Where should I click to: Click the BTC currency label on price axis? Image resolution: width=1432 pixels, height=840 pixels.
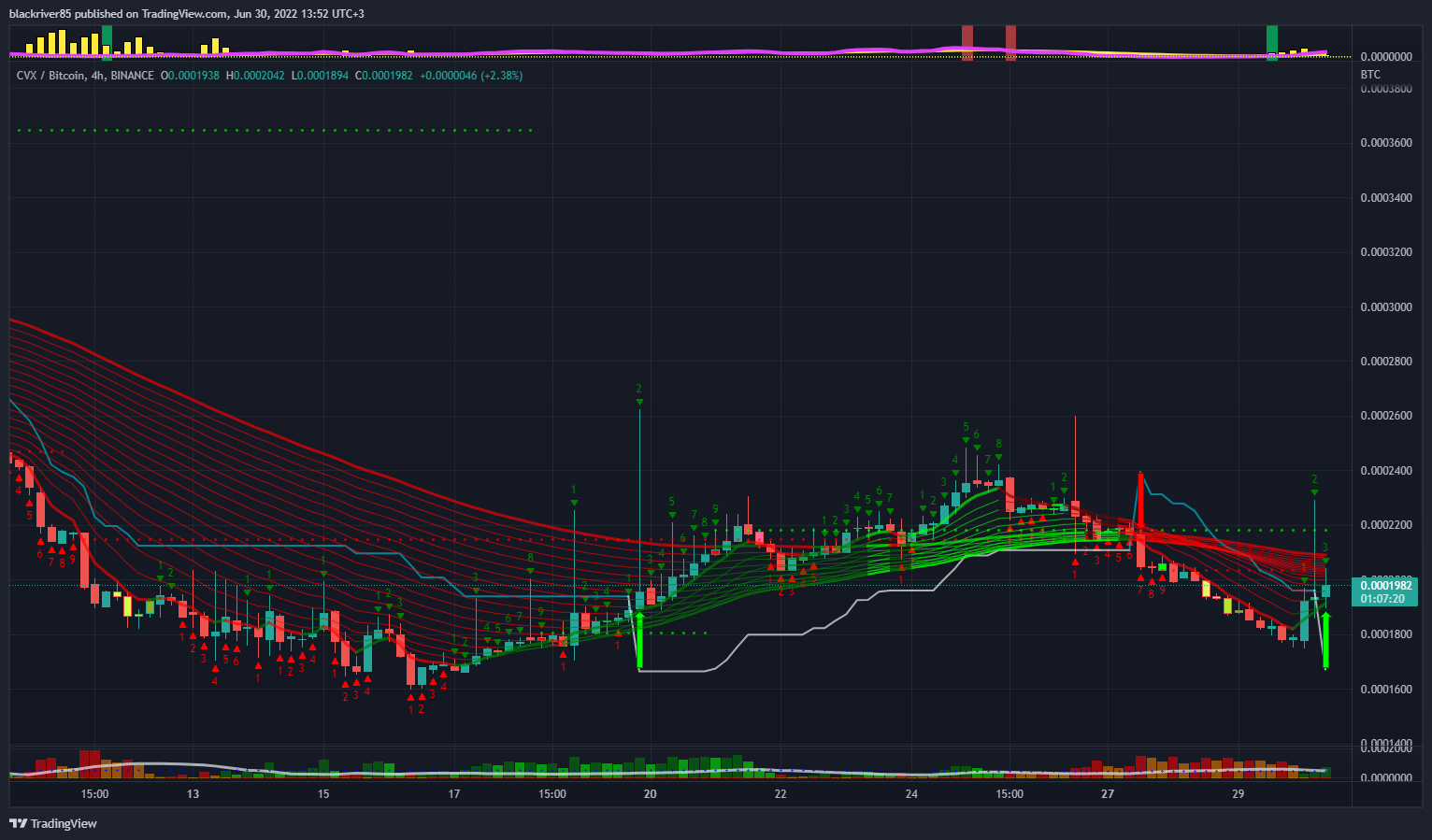pyautogui.click(x=1370, y=75)
